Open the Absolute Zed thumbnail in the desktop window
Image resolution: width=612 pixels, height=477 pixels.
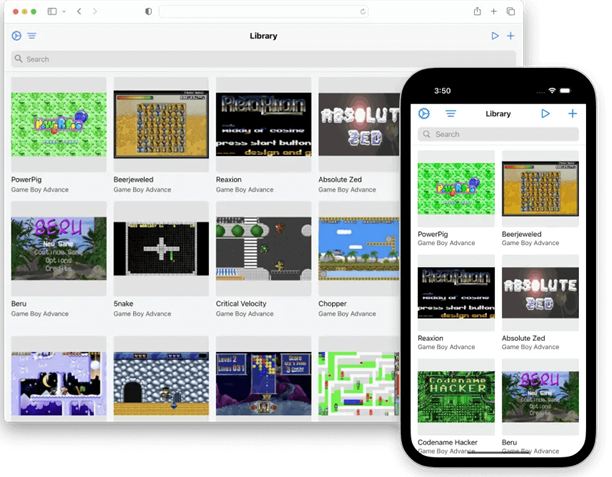(x=359, y=125)
